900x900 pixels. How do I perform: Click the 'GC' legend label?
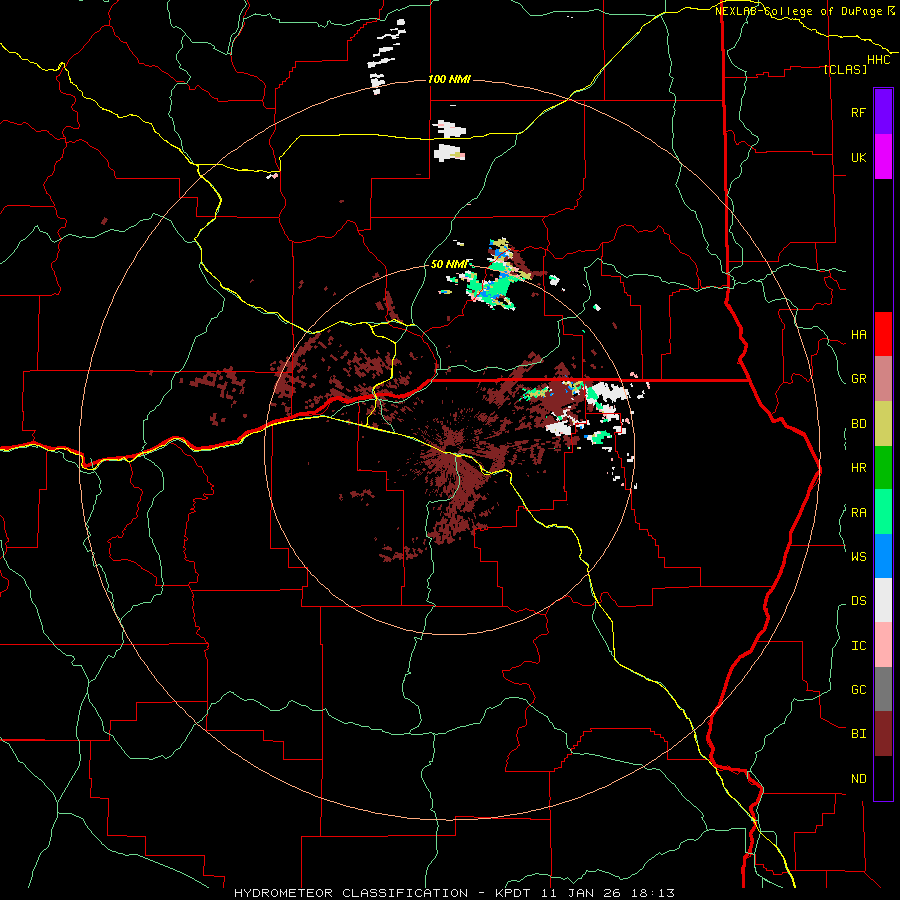(858, 690)
